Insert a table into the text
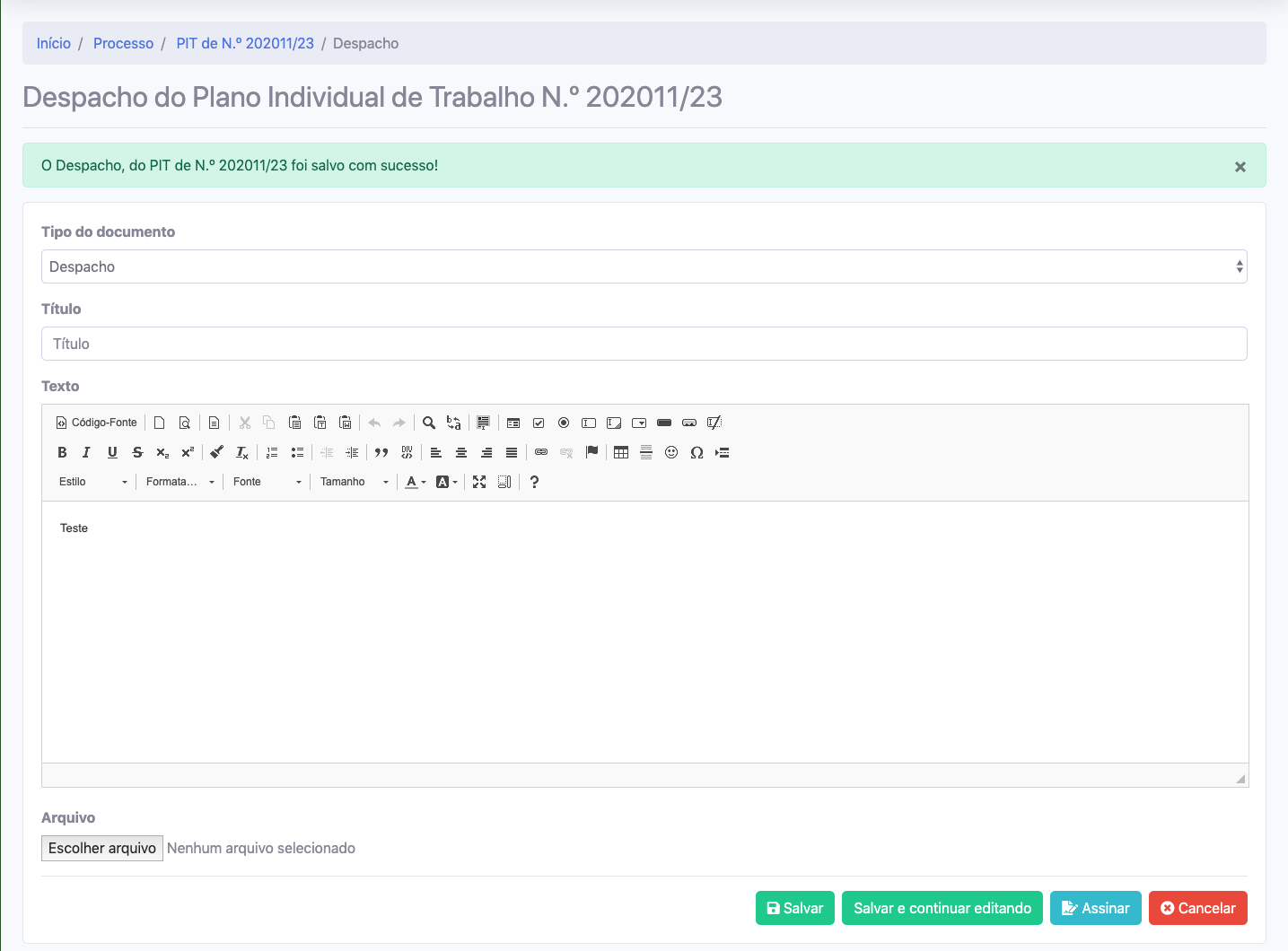Screen dimensions: 1288x951 (x=621, y=452)
